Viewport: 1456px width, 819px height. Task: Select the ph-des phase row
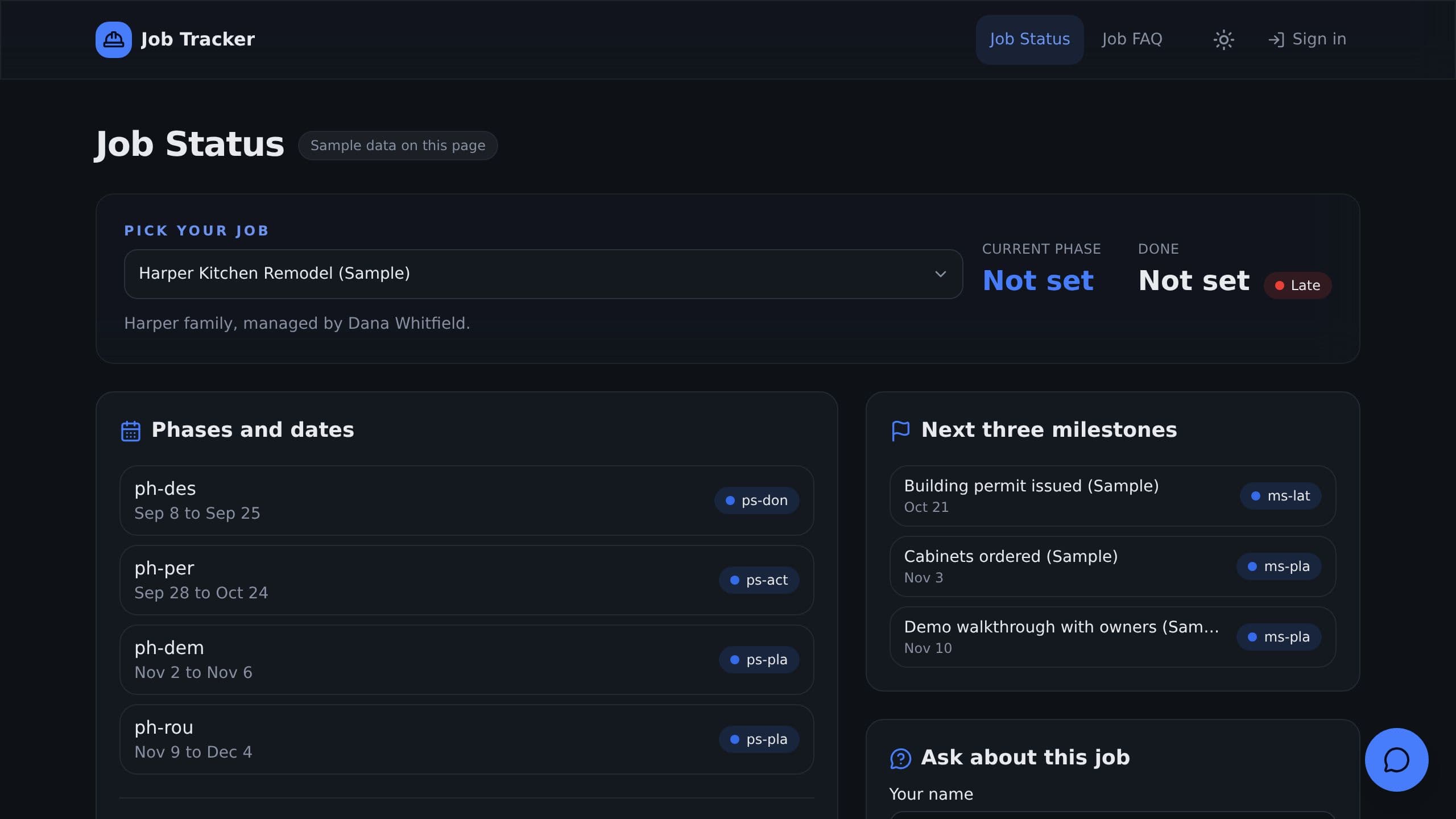(466, 500)
